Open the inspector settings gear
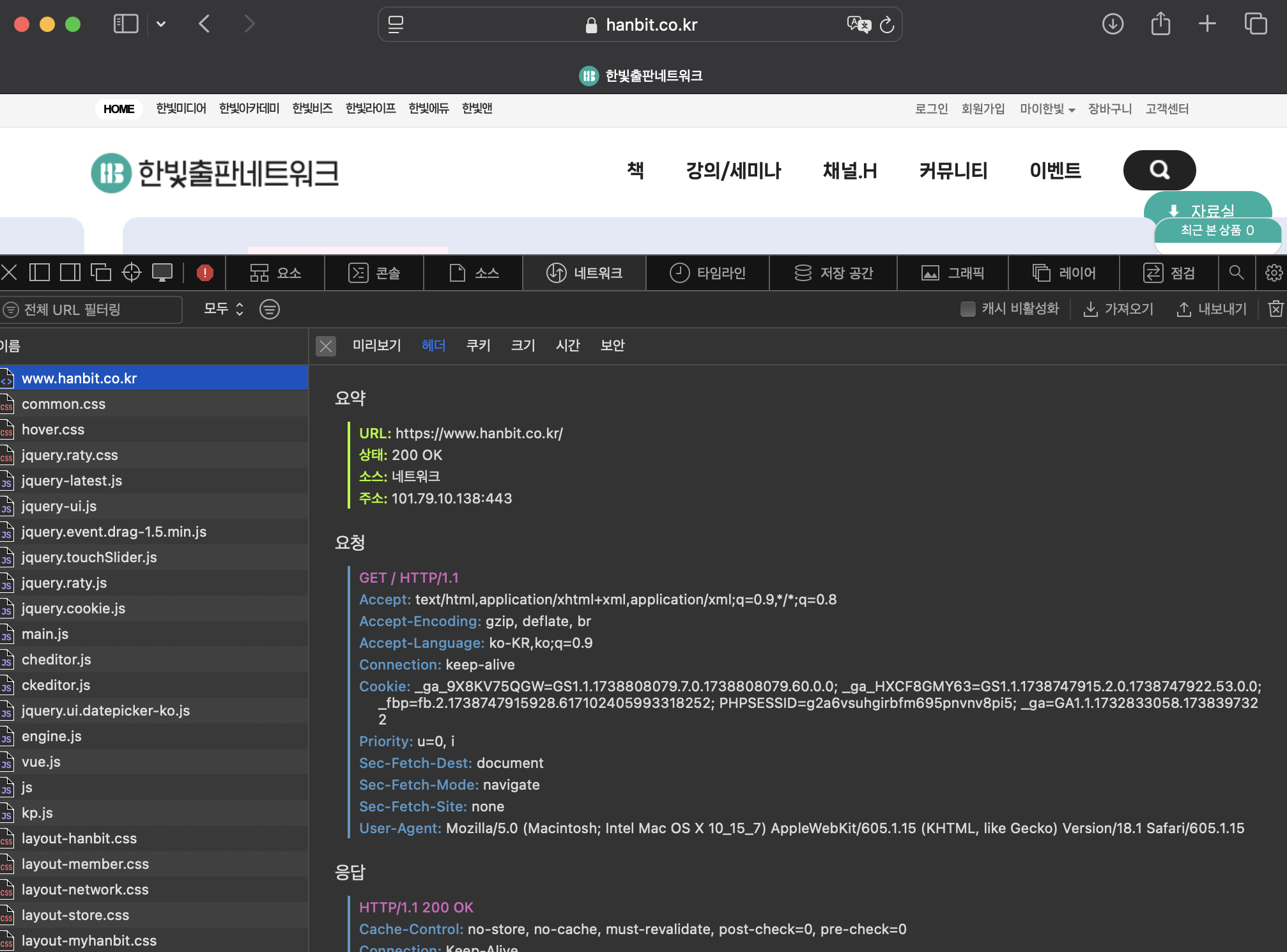Image resolution: width=1287 pixels, height=952 pixels. [x=1274, y=273]
